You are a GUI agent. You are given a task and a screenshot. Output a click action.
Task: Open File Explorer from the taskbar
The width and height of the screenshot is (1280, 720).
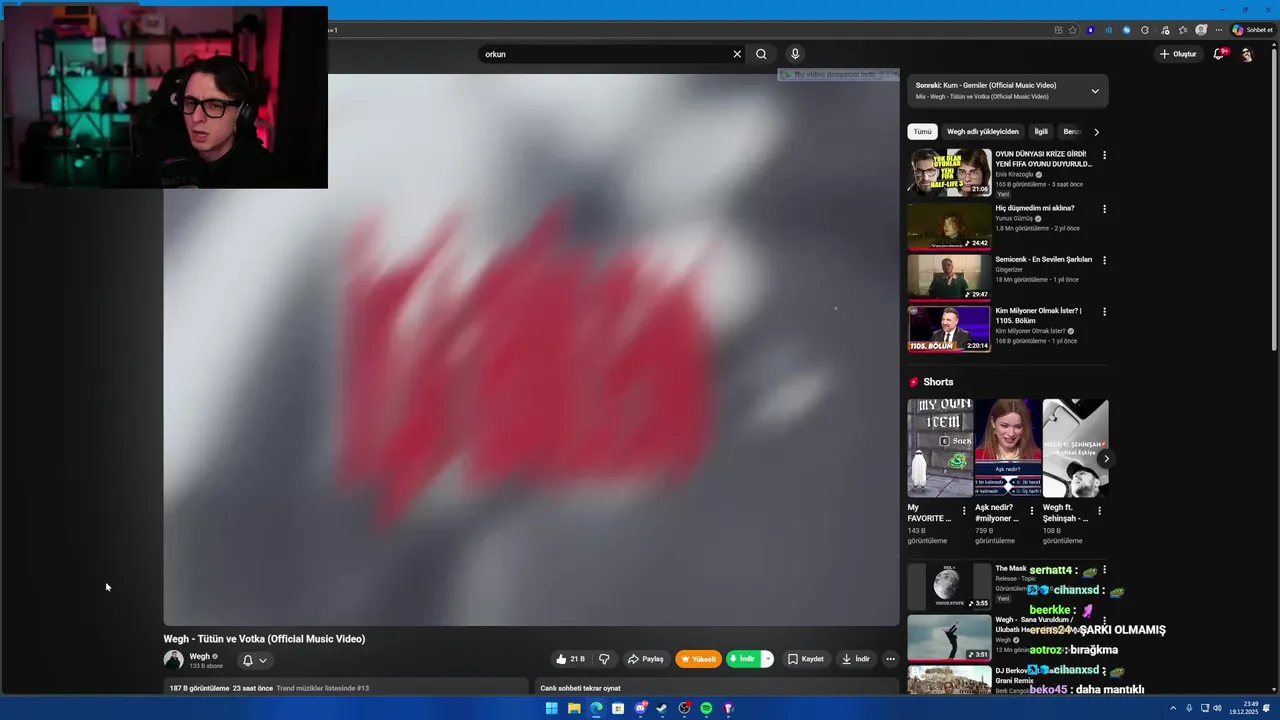574,708
